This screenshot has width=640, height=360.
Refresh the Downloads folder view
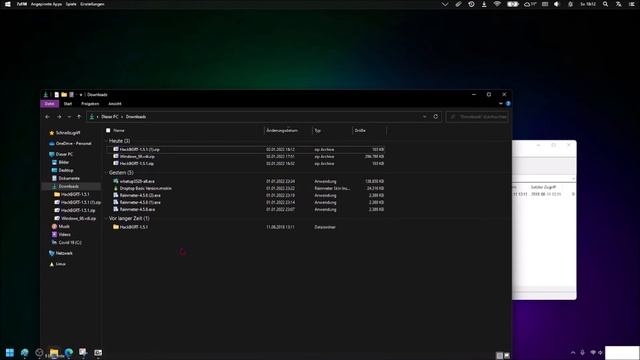436,117
